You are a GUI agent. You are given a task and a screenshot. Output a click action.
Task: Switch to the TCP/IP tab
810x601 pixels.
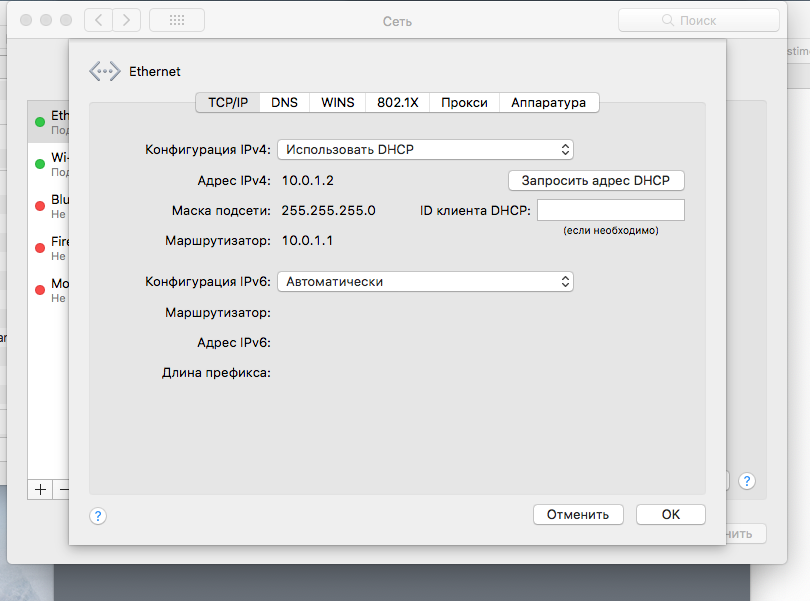[x=228, y=102]
